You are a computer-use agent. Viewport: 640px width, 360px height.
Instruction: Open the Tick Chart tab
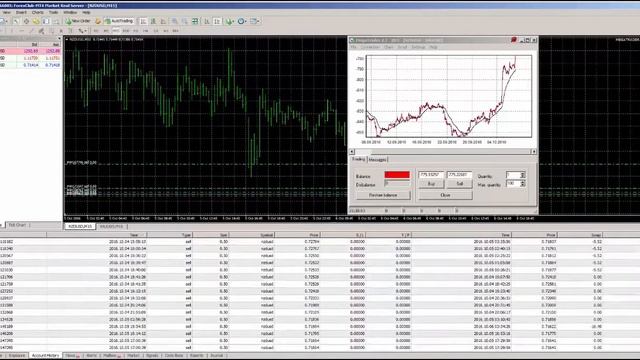(x=17, y=225)
